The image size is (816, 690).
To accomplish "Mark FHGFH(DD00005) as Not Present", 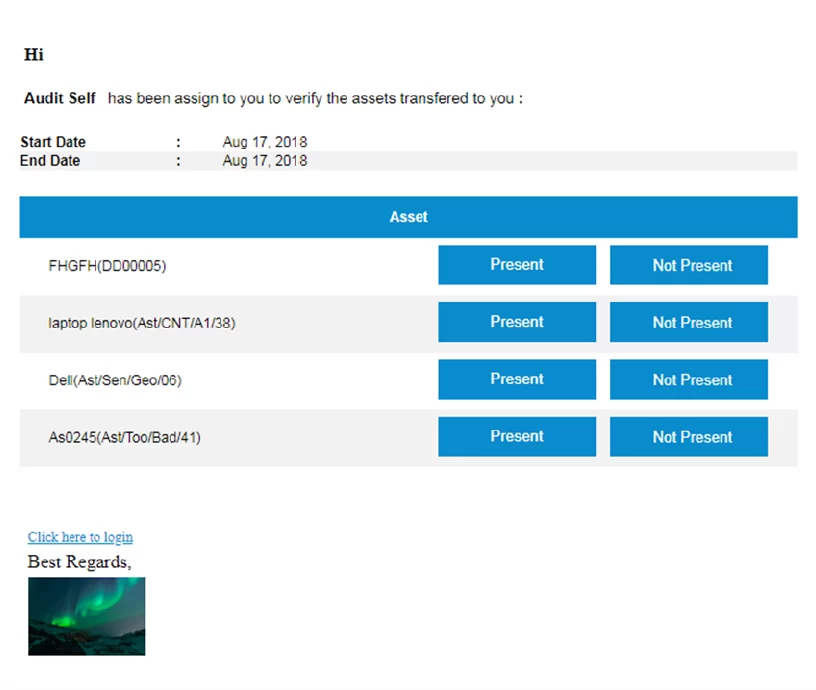I will pos(689,265).
